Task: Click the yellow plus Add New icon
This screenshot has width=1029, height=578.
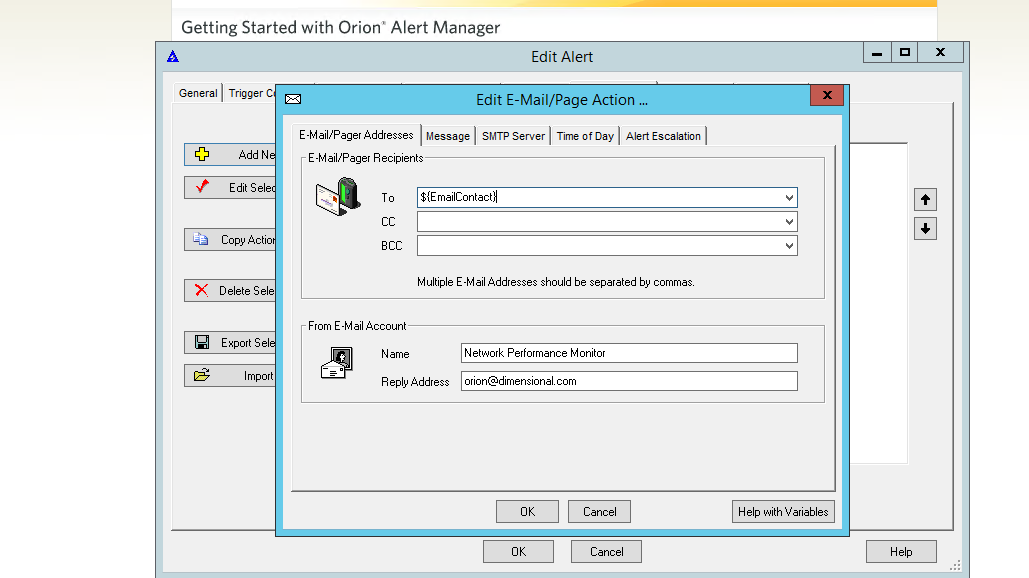Action: (202, 154)
